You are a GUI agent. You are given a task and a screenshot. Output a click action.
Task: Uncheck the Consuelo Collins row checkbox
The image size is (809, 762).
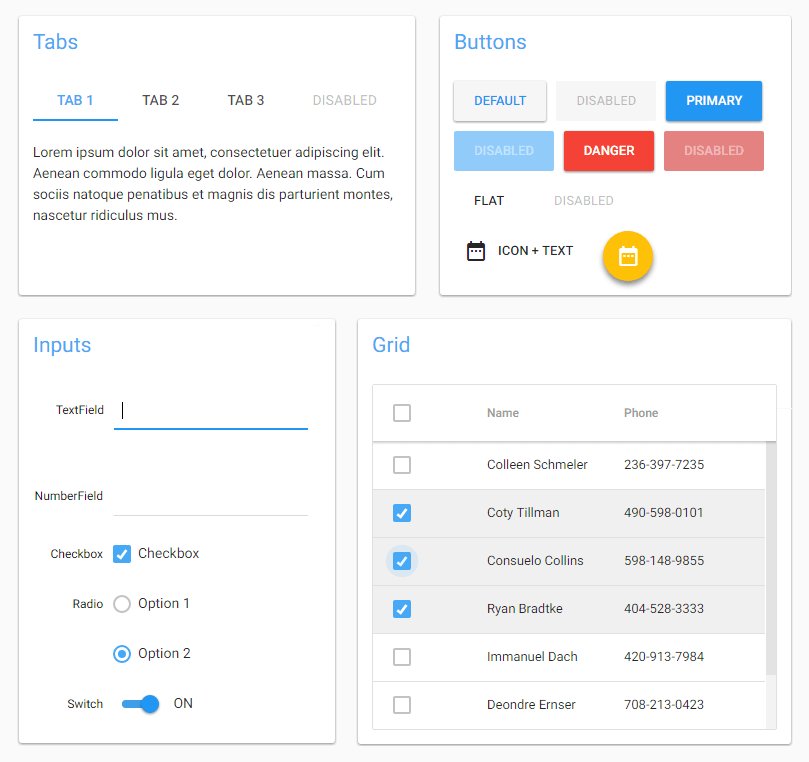402,561
